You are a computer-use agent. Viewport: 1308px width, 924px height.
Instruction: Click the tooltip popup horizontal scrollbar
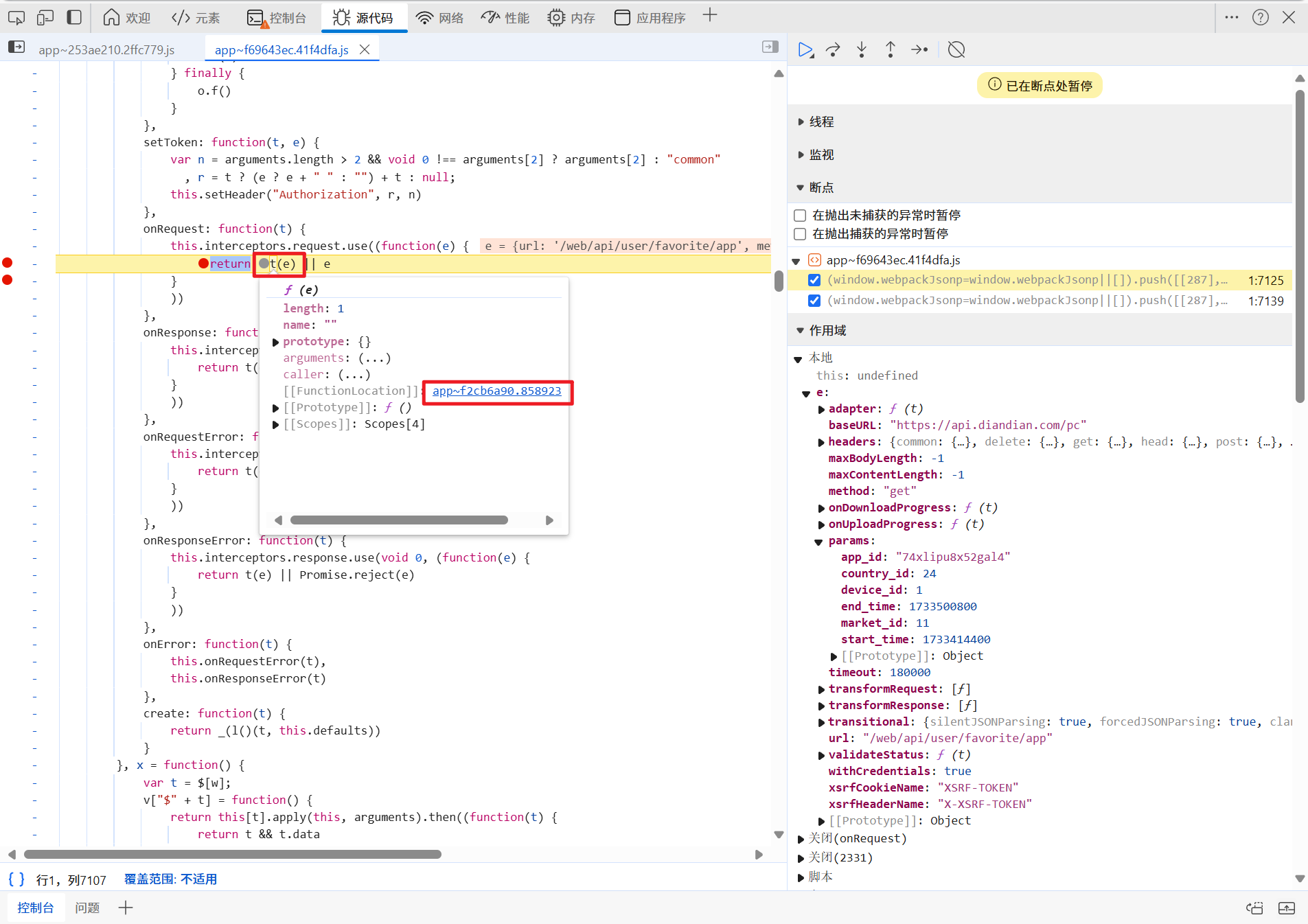pos(399,520)
